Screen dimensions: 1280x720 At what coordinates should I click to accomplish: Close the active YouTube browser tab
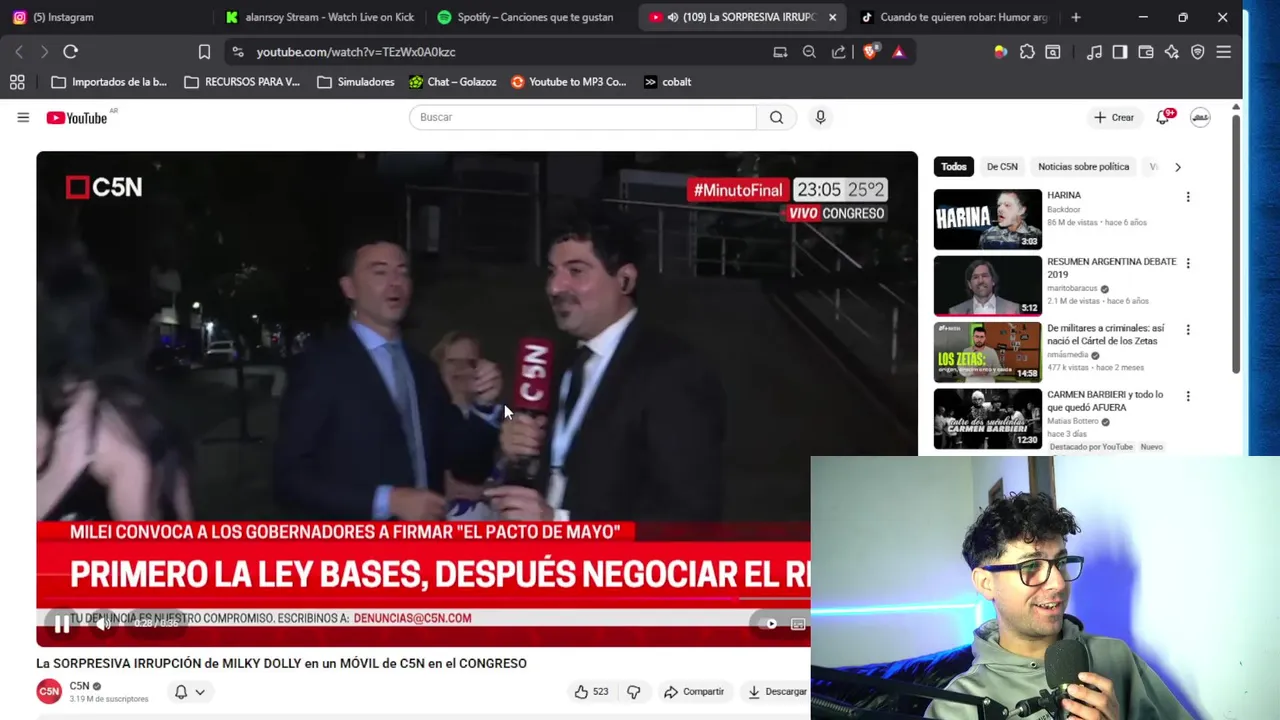tap(832, 17)
